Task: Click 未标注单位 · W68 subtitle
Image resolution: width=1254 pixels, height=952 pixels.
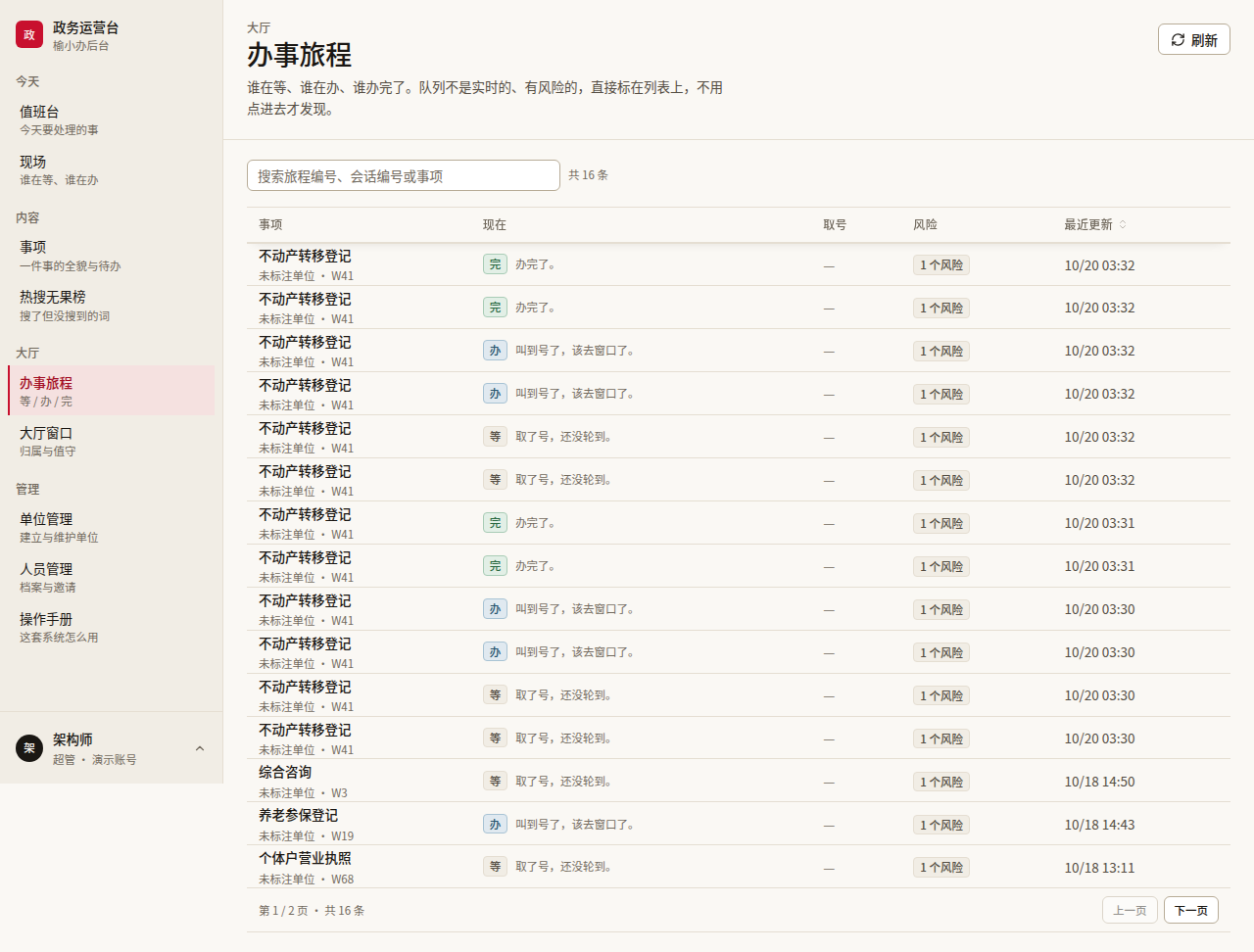Action: [x=306, y=880]
